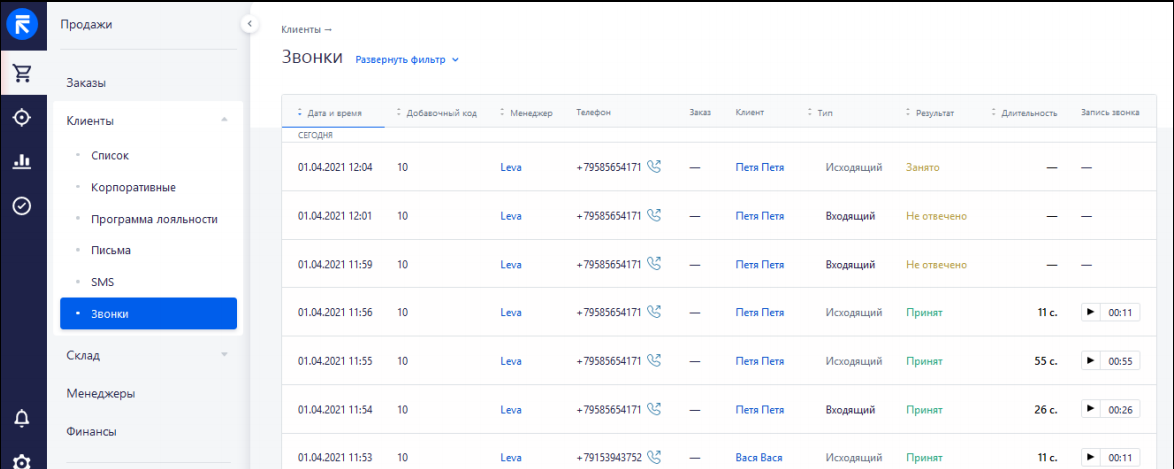Call phone icon for Вася Вася
Image resolution: width=1174 pixels, height=469 pixels.
tap(654, 457)
